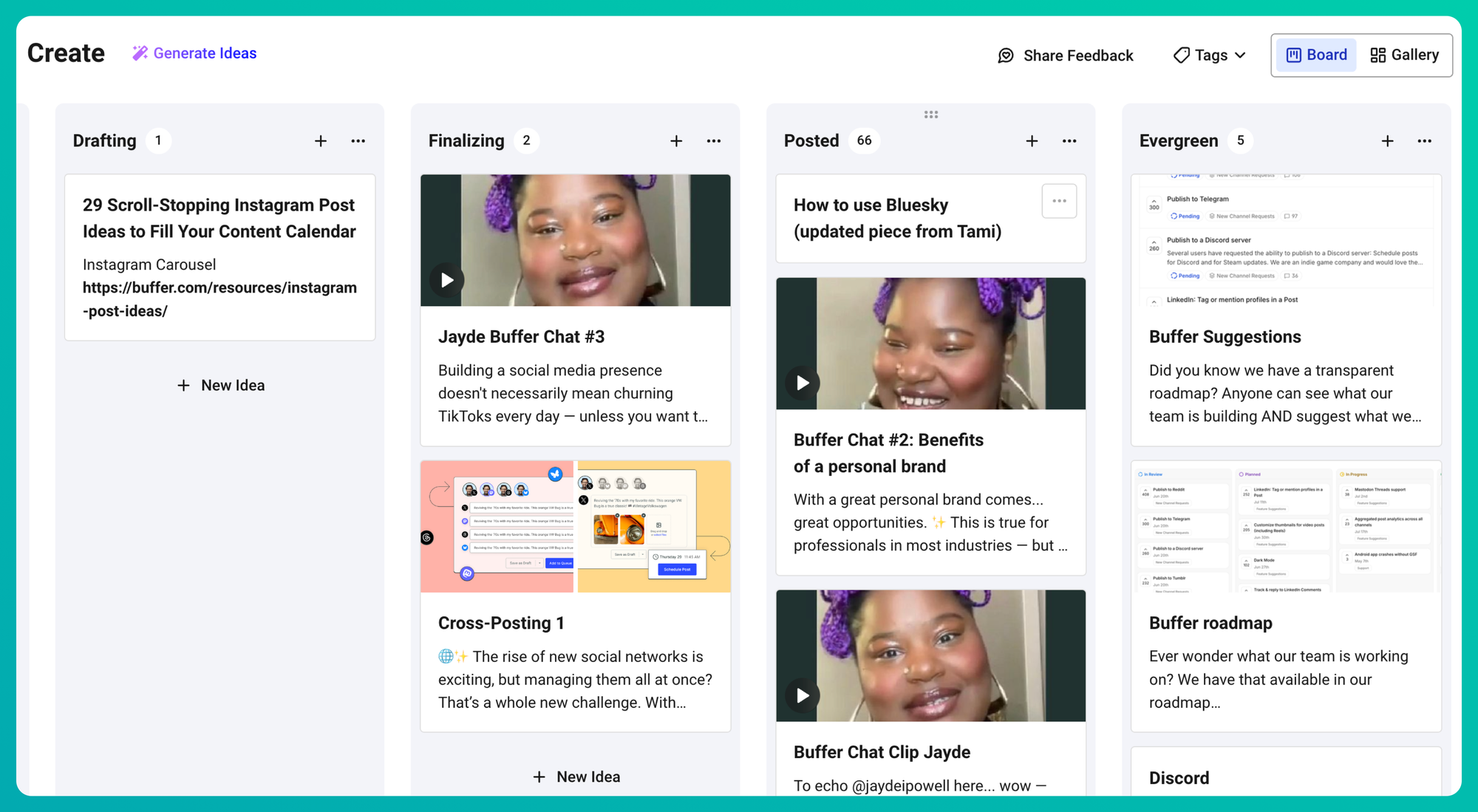Image resolution: width=1478 pixels, height=812 pixels.
Task: Add idea with Finalizing plus icon
Action: click(x=676, y=141)
